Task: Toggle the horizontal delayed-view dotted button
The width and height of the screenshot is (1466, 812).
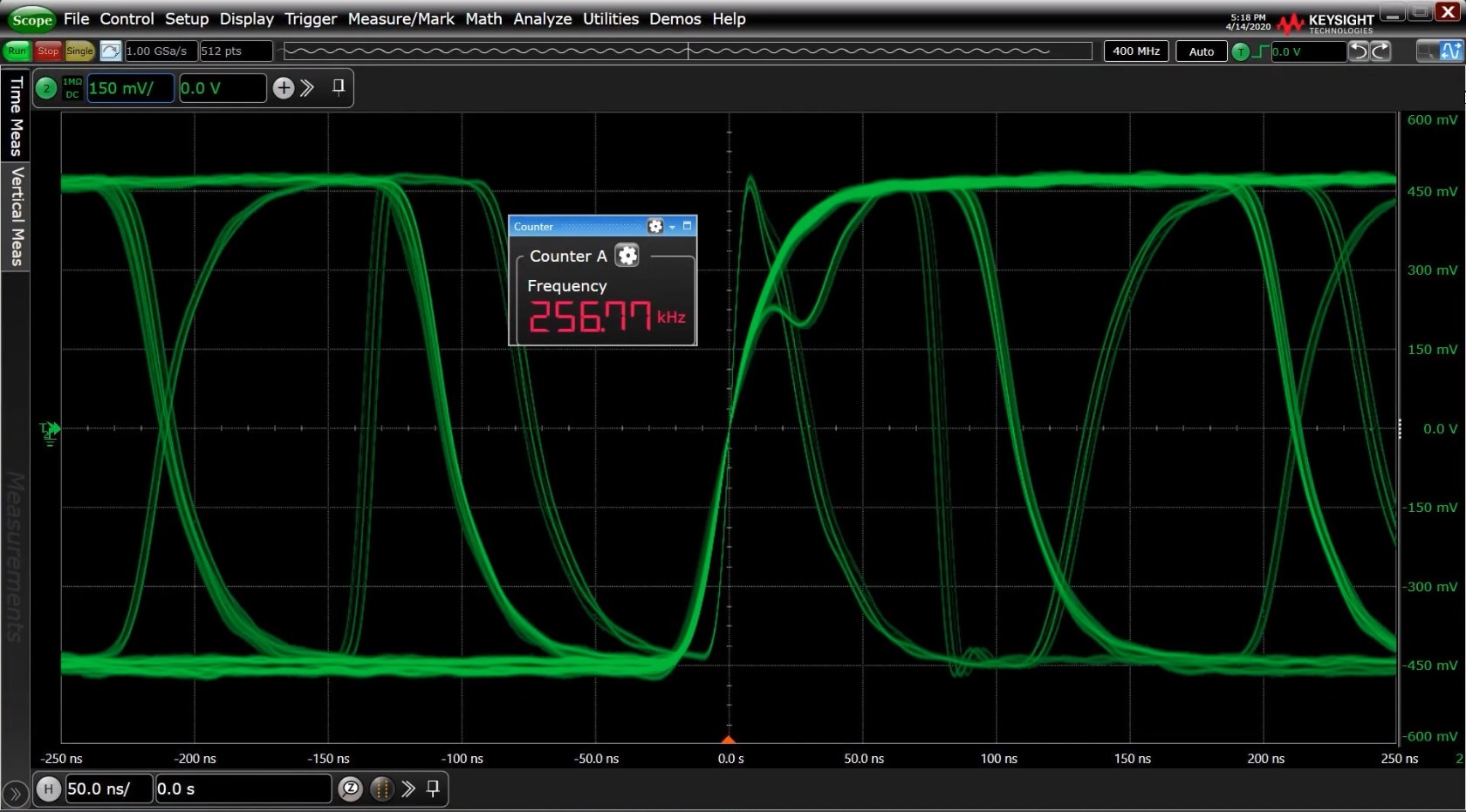Action: [x=381, y=789]
